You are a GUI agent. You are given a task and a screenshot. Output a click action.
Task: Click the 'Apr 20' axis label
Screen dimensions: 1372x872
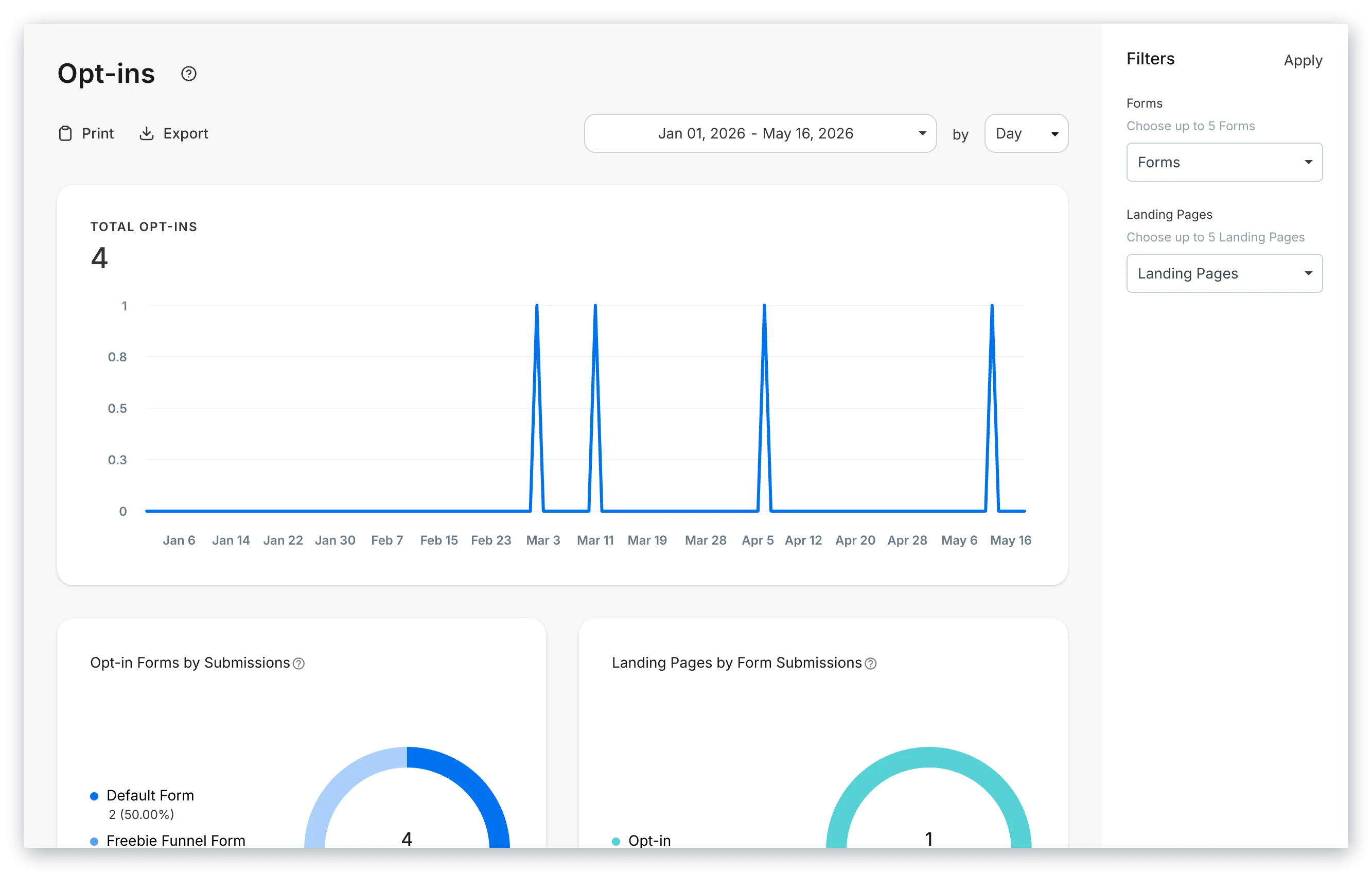[x=855, y=540]
